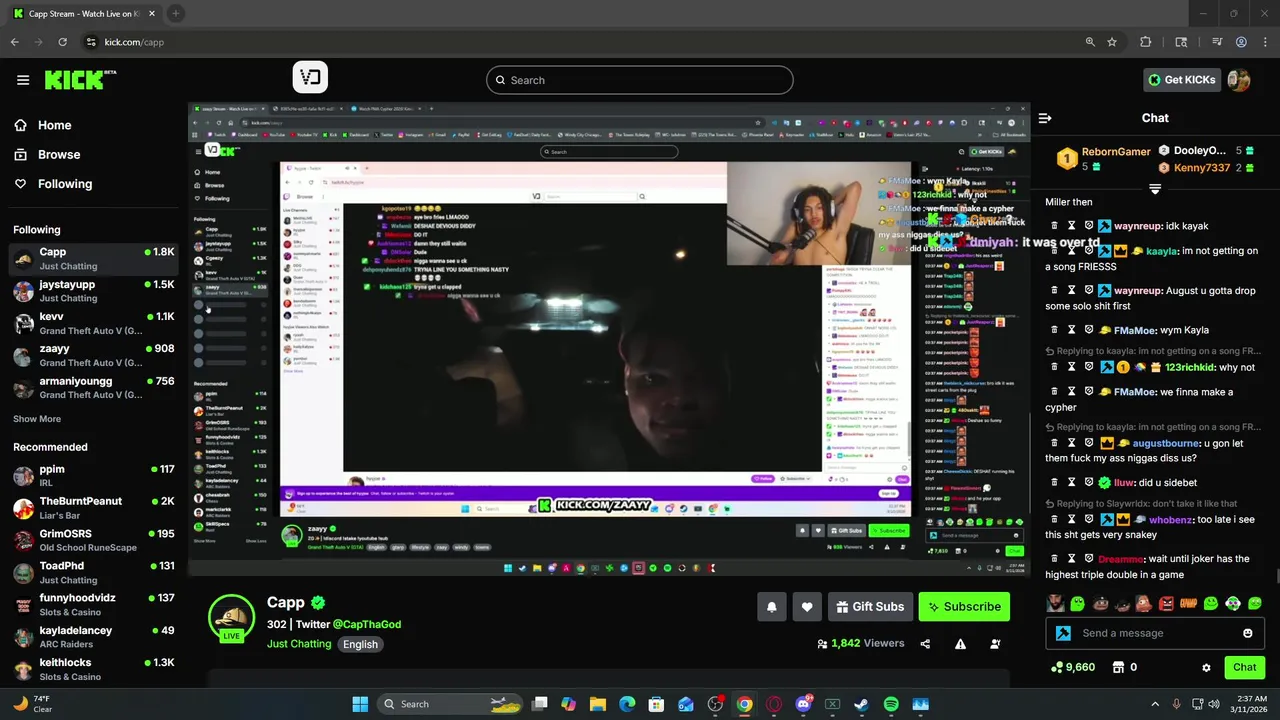
Task: Click the Kick search field
Action: [x=640, y=80]
